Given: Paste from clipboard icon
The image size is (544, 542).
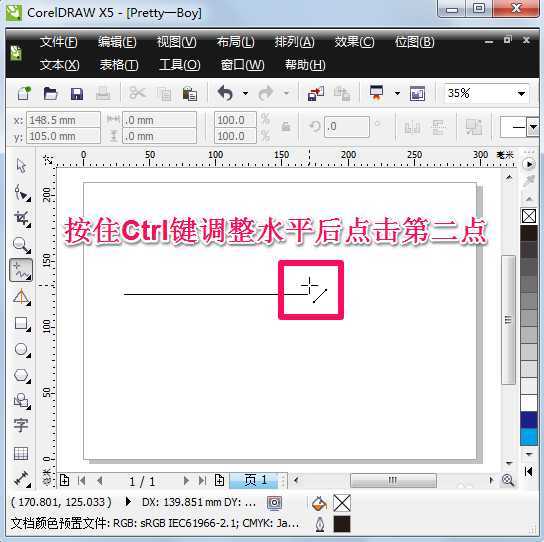Looking at the screenshot, I should pyautogui.click(x=190, y=94).
